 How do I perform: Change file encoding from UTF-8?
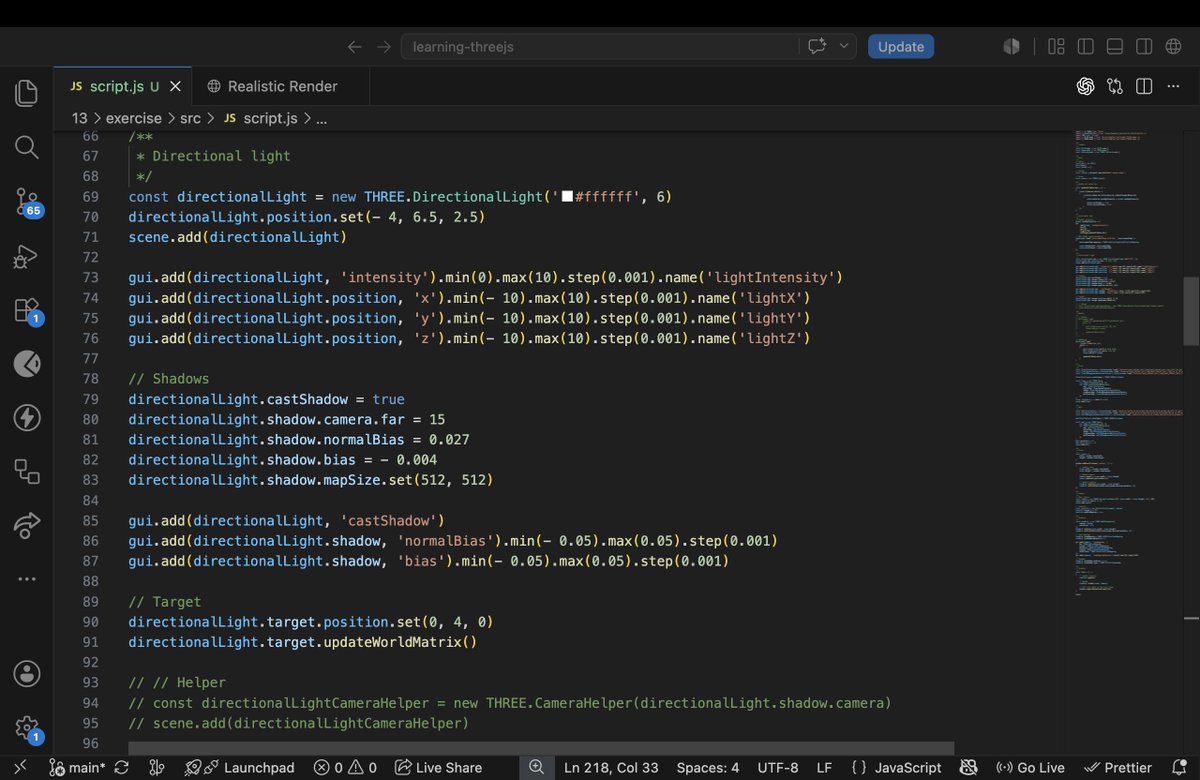click(777, 768)
